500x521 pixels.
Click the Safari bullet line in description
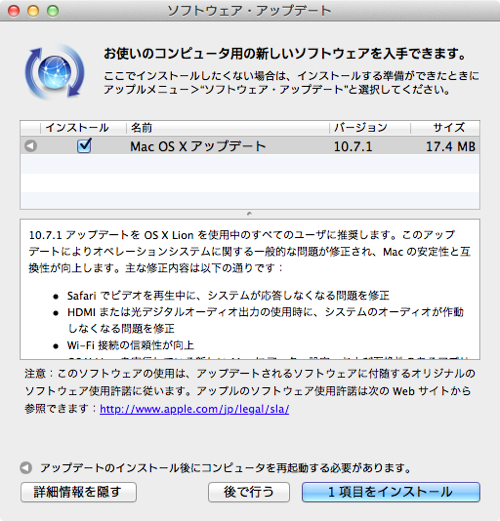[x=228, y=296]
